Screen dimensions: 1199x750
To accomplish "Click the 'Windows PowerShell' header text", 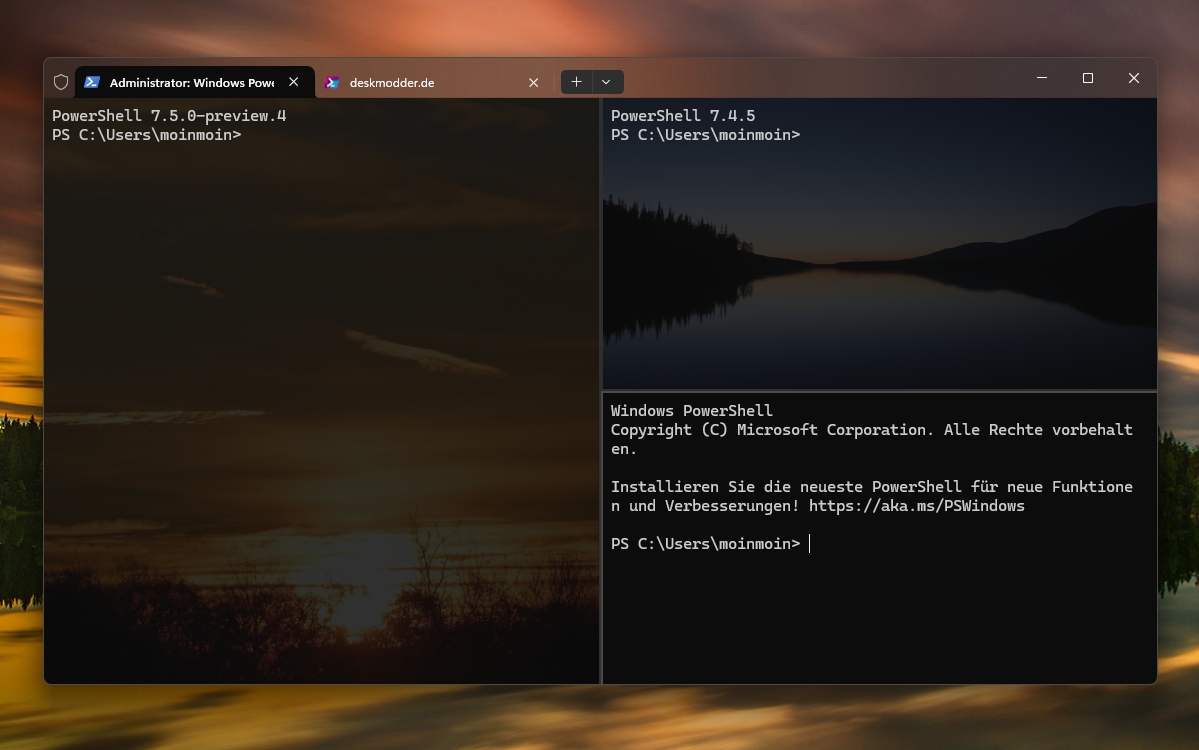I will [691, 411].
